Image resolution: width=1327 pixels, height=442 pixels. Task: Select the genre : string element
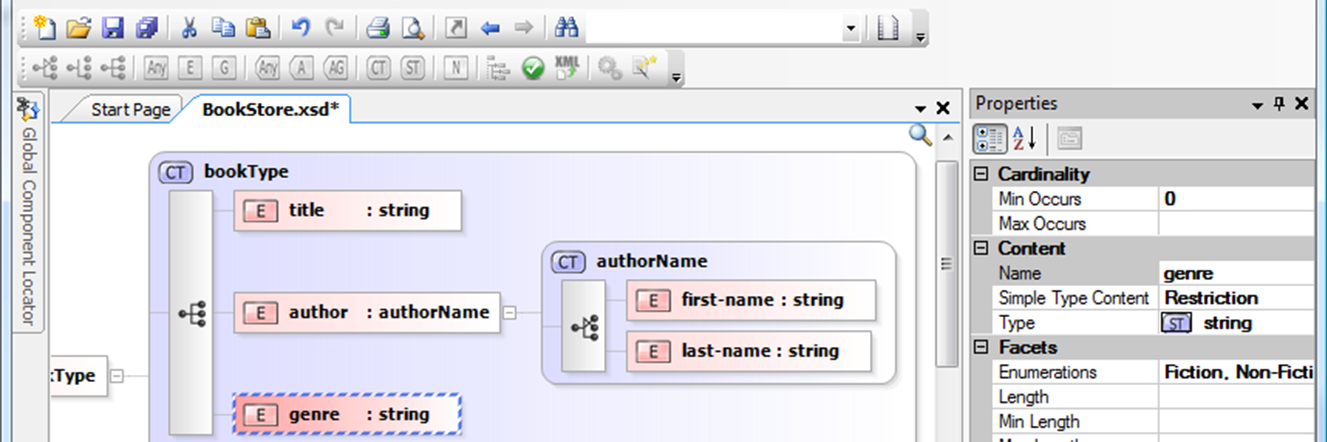tap(347, 414)
